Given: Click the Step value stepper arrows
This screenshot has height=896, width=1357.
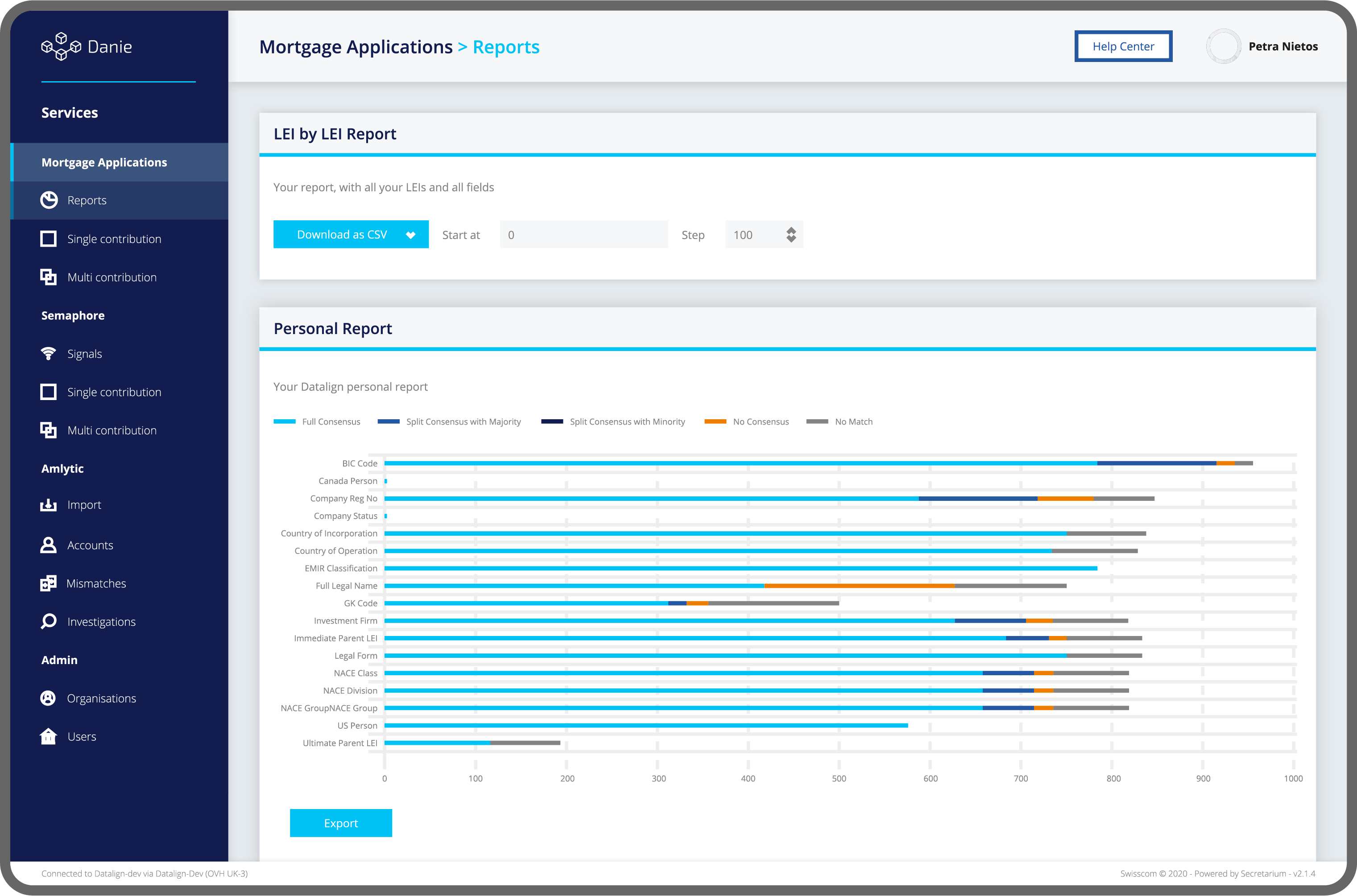Looking at the screenshot, I should coord(791,235).
